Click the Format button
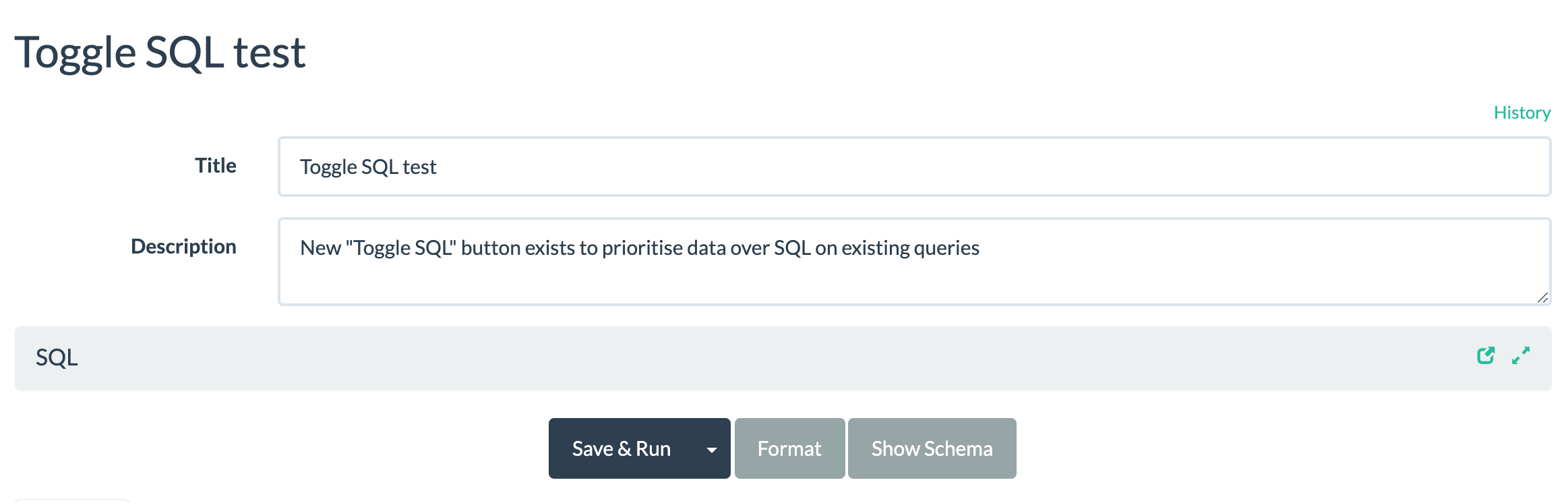 [x=789, y=448]
